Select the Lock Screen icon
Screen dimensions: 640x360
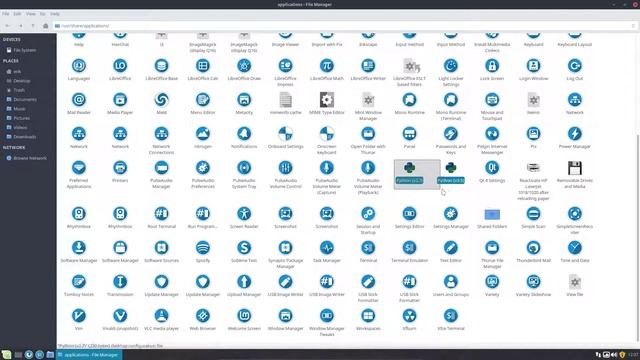point(492,66)
